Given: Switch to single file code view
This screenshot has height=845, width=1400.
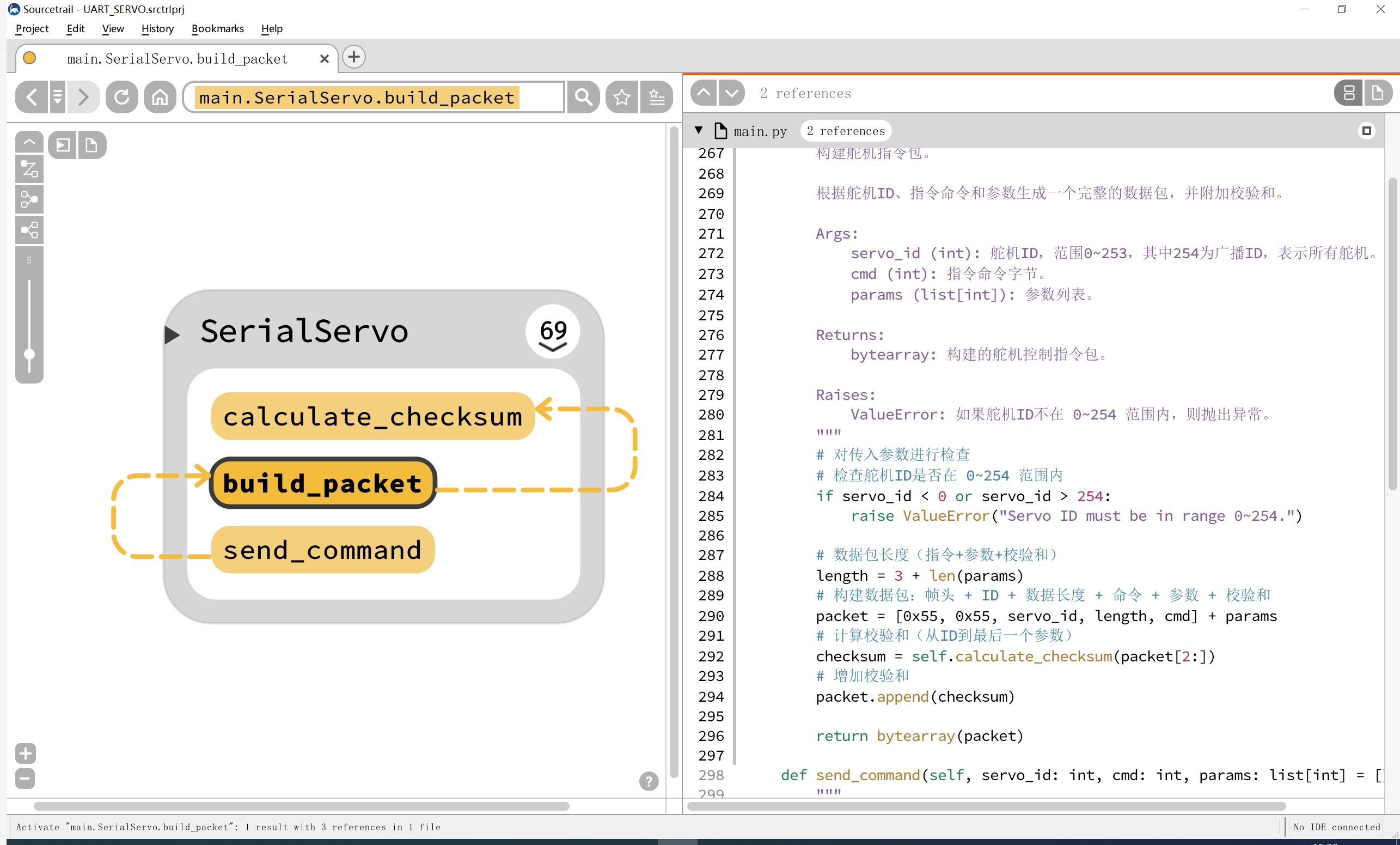Looking at the screenshot, I should point(1377,93).
